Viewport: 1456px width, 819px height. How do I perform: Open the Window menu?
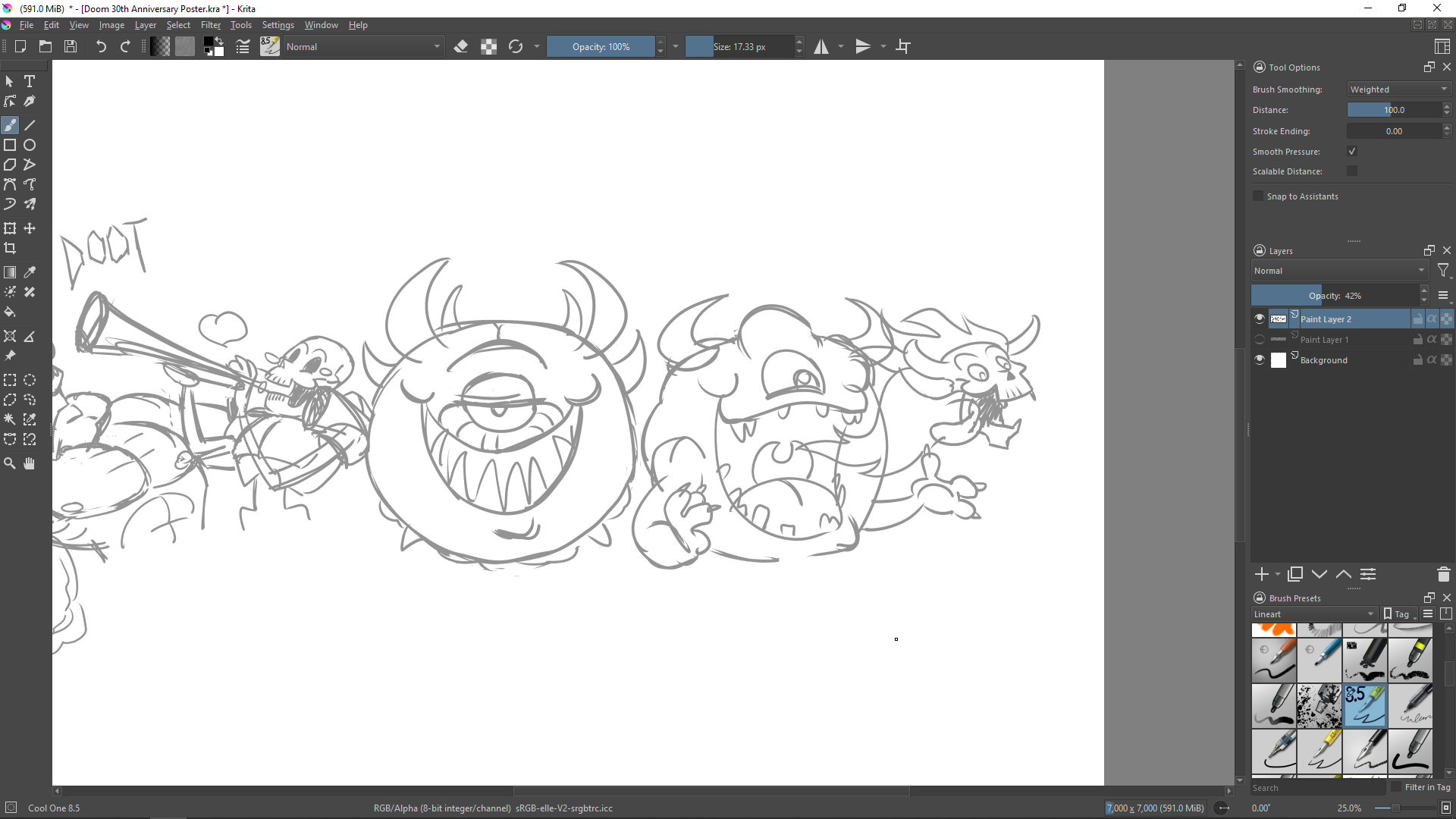(x=322, y=25)
